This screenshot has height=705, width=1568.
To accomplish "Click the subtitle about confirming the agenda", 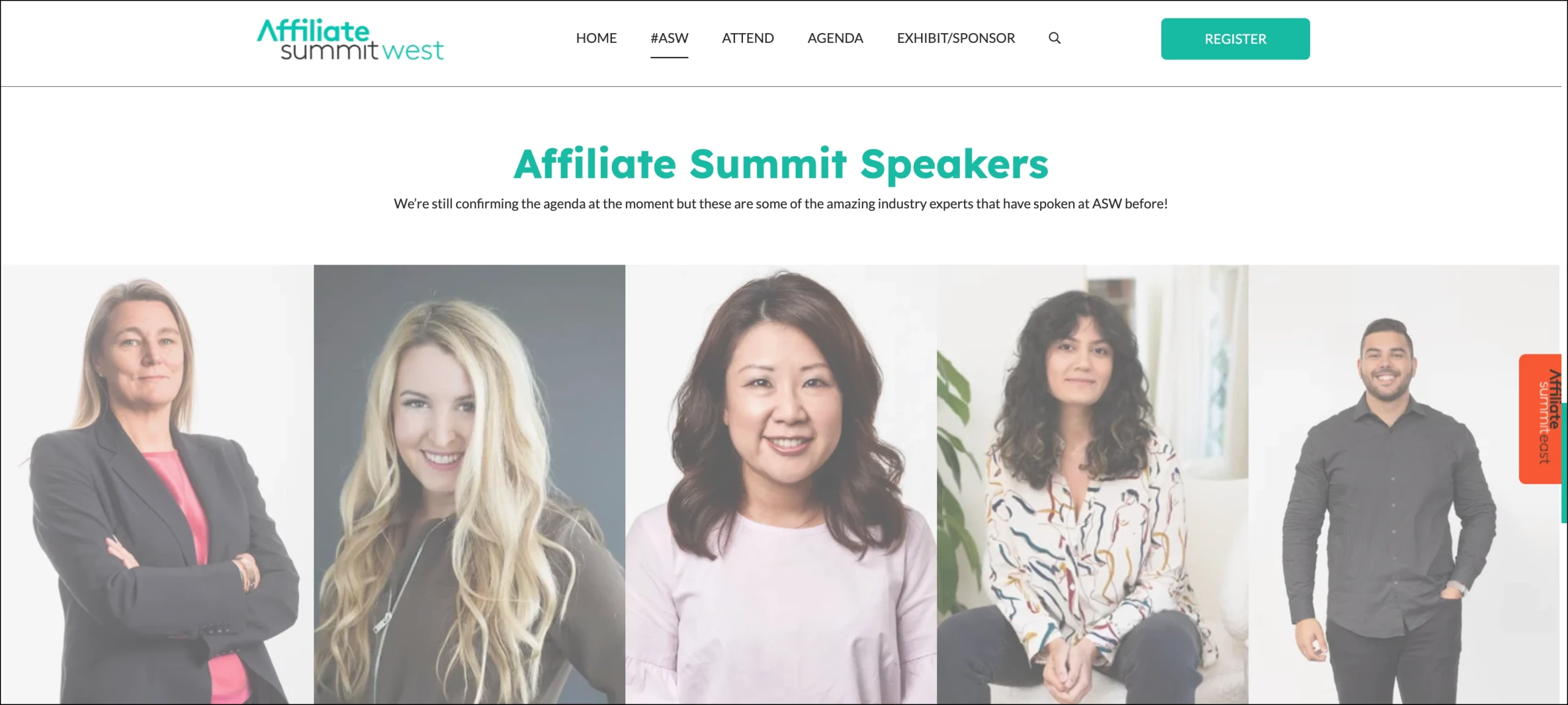I will click(781, 204).
